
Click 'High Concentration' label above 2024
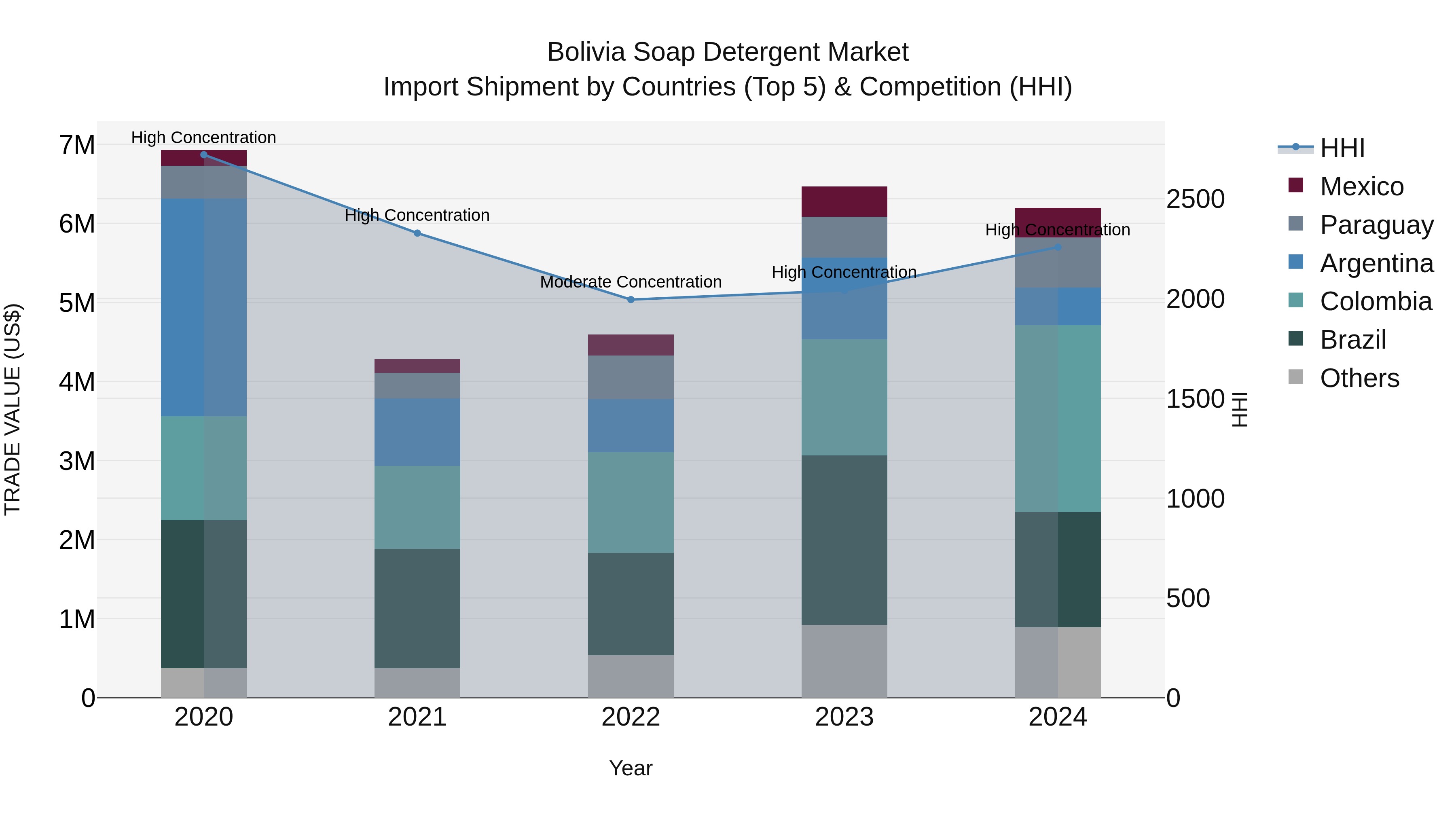coord(1058,229)
